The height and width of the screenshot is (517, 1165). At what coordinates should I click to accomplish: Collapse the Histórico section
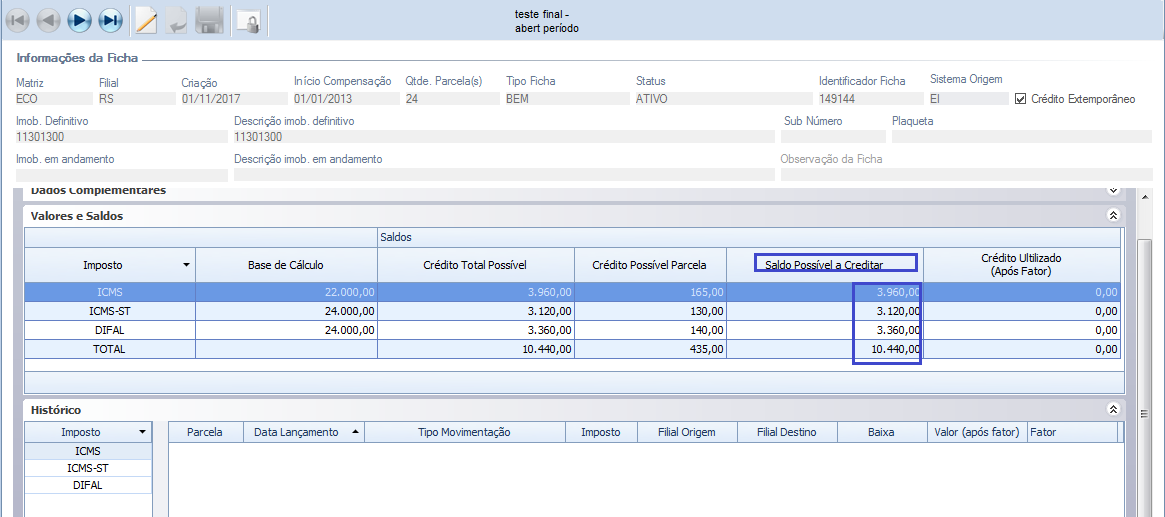(1112, 410)
